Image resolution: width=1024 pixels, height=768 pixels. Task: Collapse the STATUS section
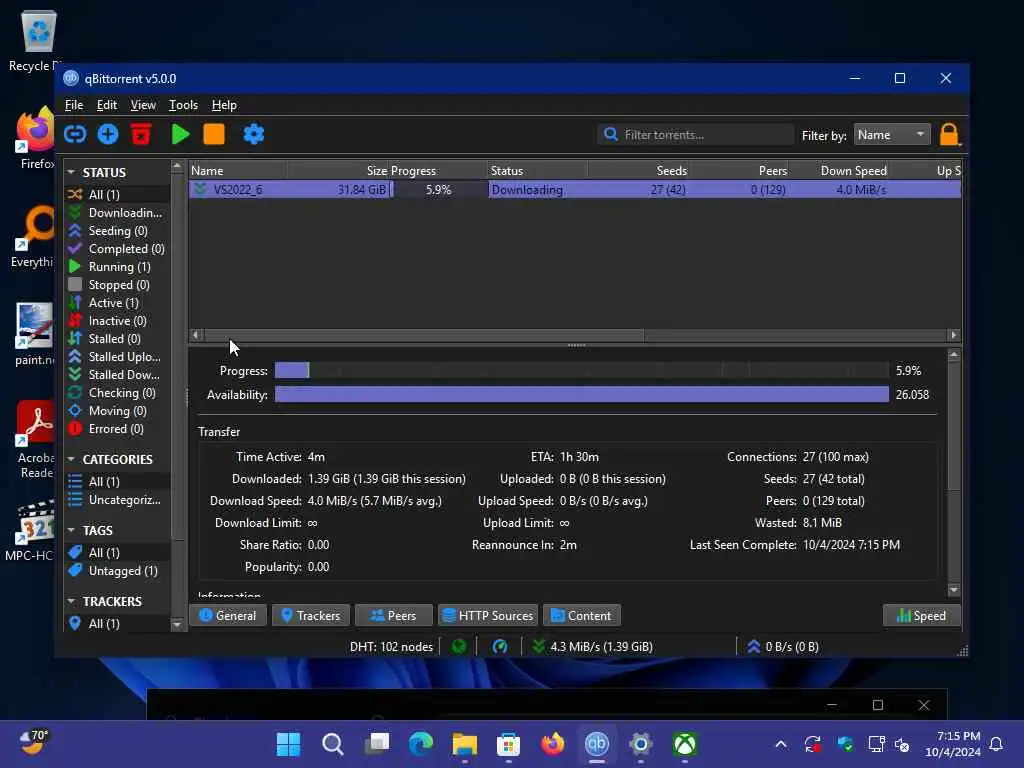[x=71, y=172]
